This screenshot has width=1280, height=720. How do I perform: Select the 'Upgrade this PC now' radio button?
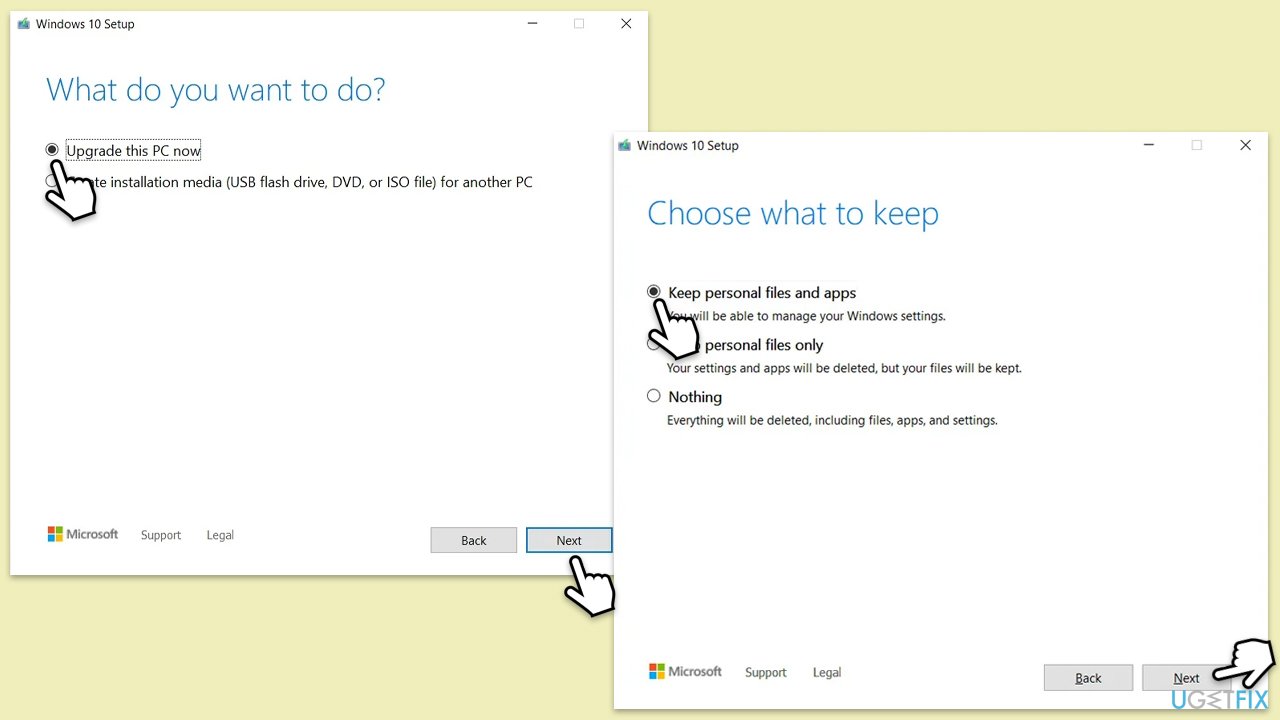click(x=52, y=150)
